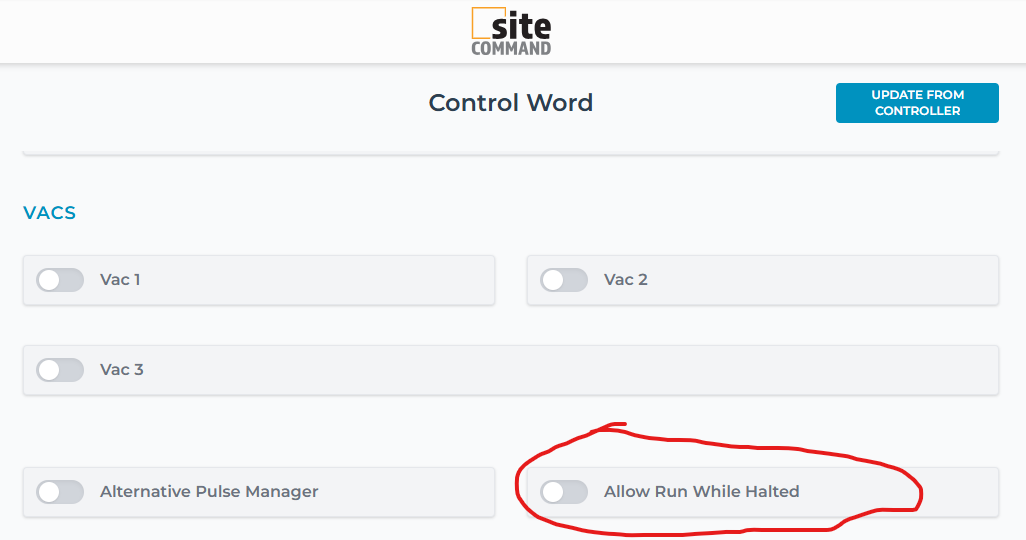Select the VACS section heading
Viewport: 1026px width, 540px height.
pos(50,213)
